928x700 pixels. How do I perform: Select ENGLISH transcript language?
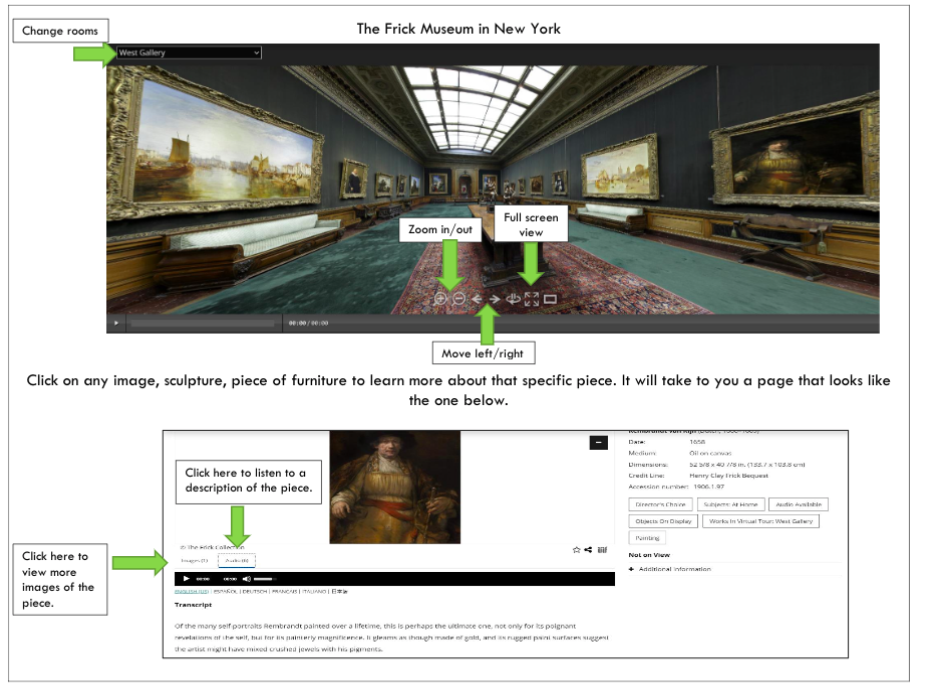(x=191, y=591)
